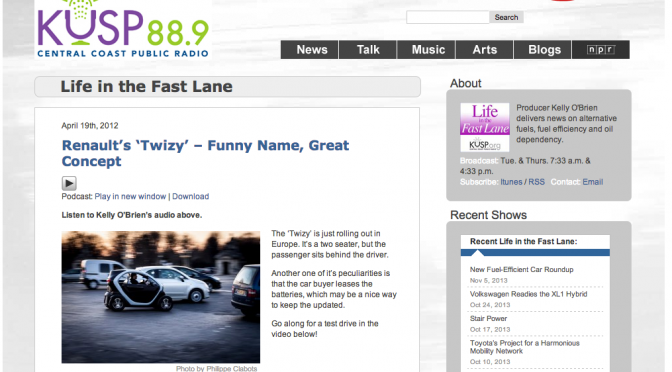The height and width of the screenshot is (372, 672).
Task: Focus the site search text field
Action: pyautogui.click(x=447, y=17)
